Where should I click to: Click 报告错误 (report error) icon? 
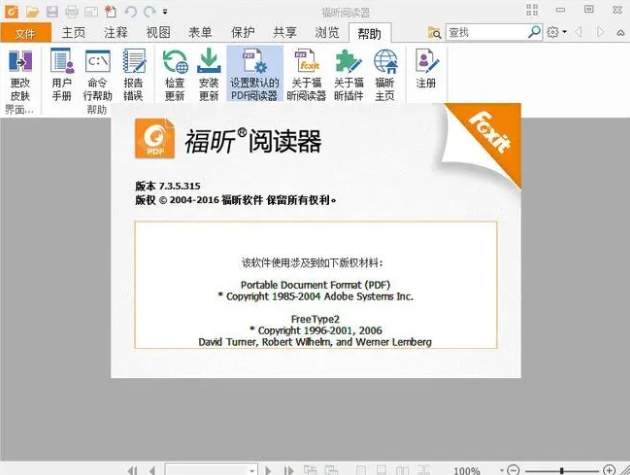pos(133,75)
